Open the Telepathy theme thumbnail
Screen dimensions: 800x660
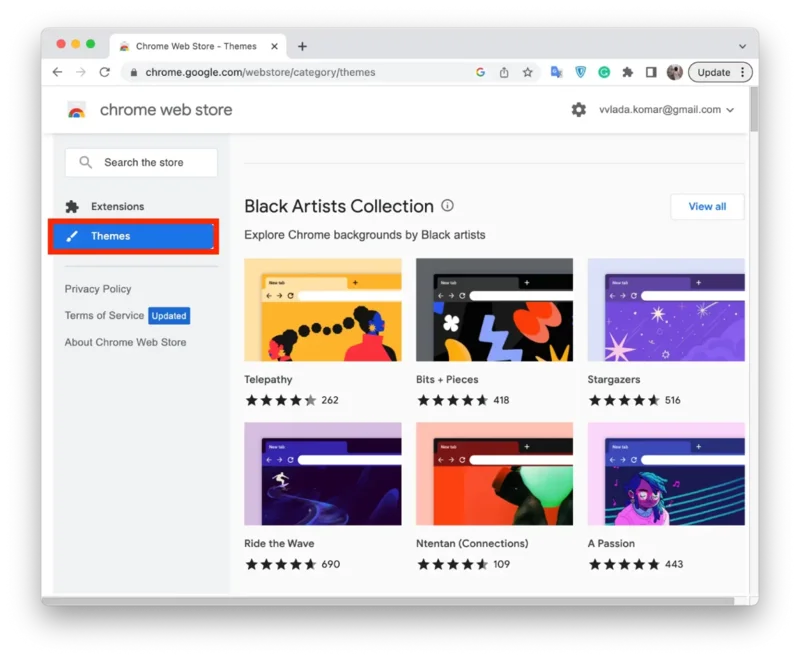[x=323, y=310]
